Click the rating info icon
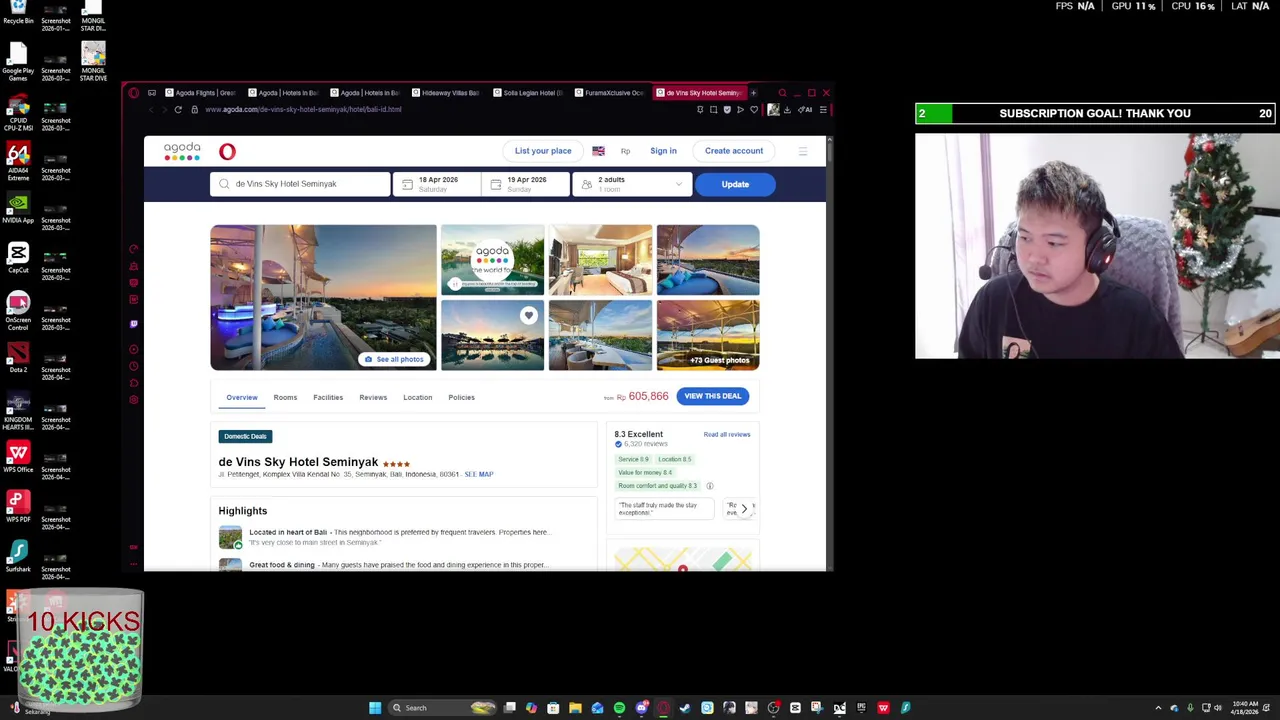Viewport: 1280px width, 720px height. click(709, 486)
